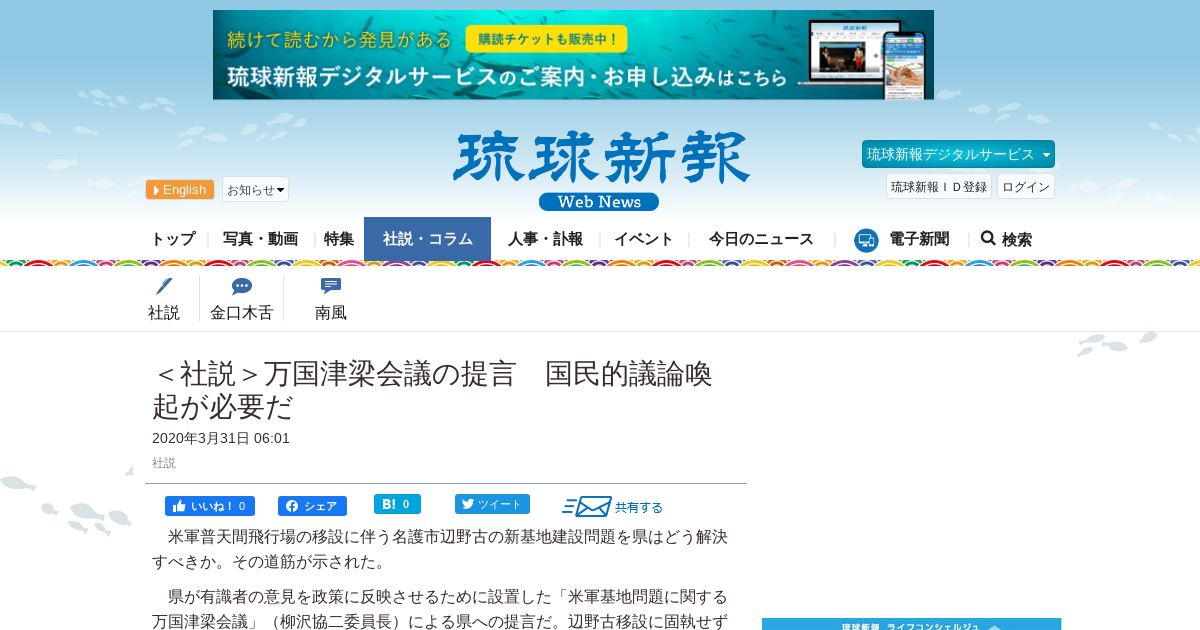Viewport: 1200px width, 630px height.
Task: Click the Twitter ツイート button
Action: (492, 504)
